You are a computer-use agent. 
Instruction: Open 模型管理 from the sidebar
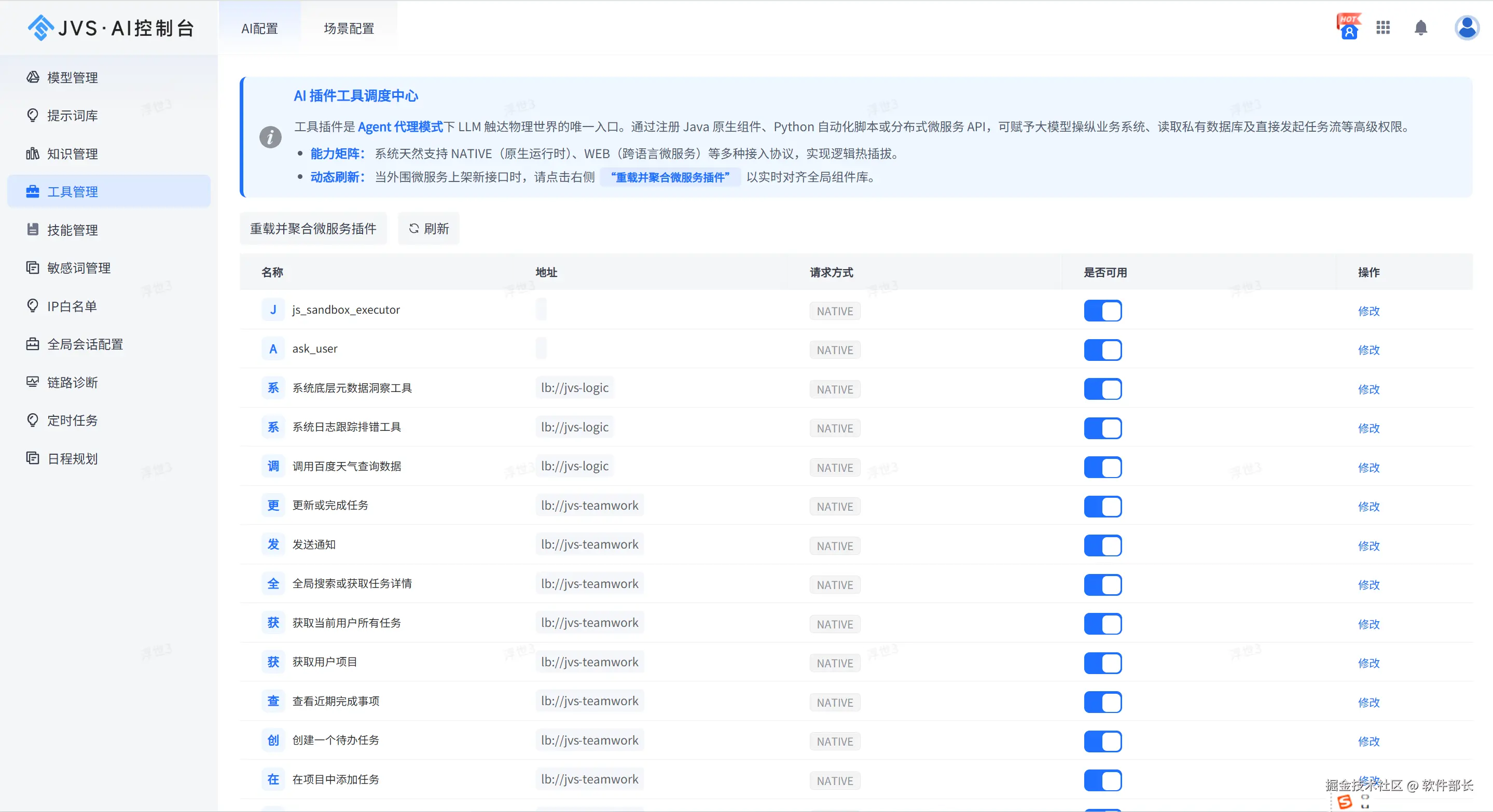(73, 78)
